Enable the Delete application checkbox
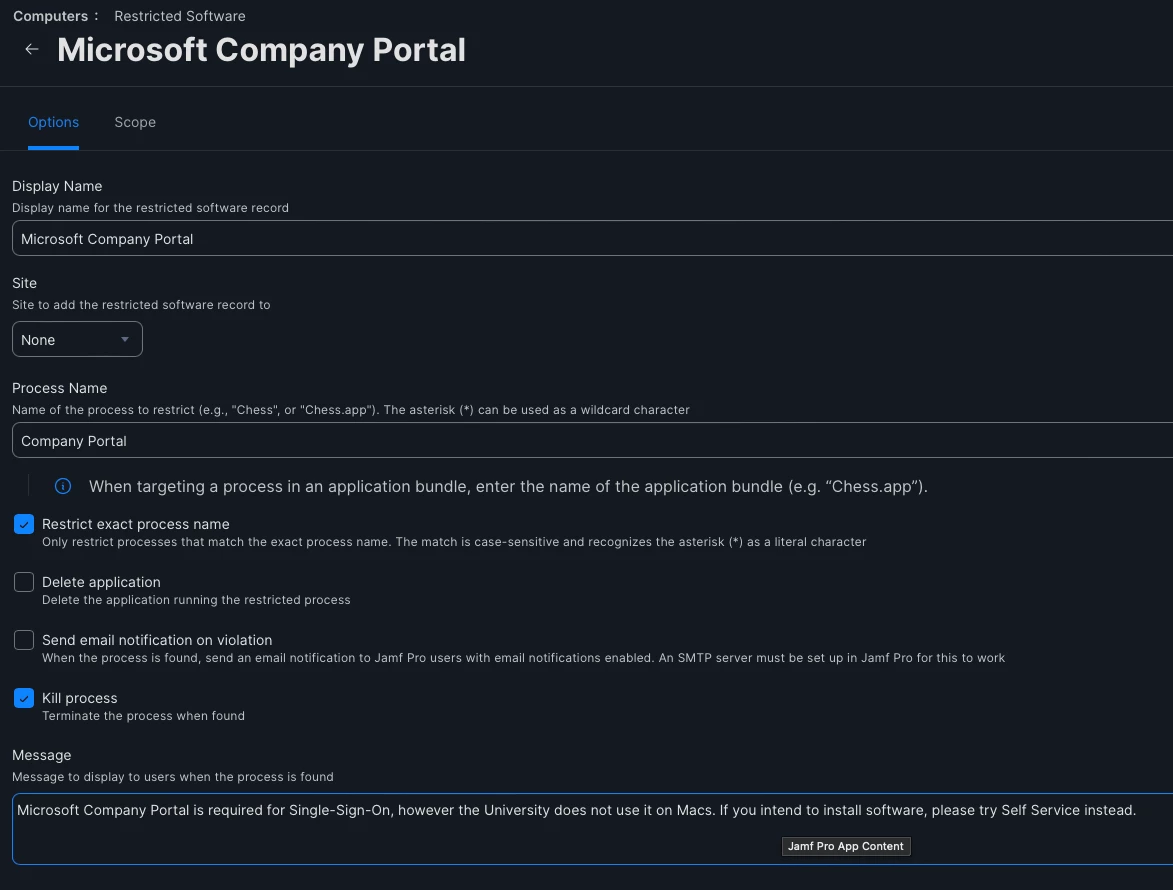This screenshot has height=890, width=1173. tap(24, 582)
